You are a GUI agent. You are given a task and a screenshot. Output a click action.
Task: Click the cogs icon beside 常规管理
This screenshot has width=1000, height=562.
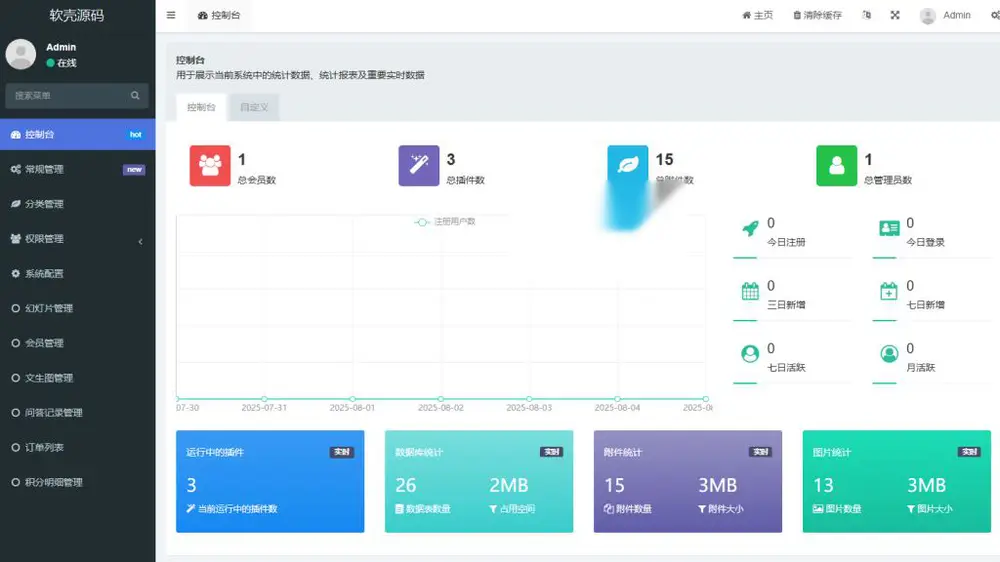(x=16, y=169)
